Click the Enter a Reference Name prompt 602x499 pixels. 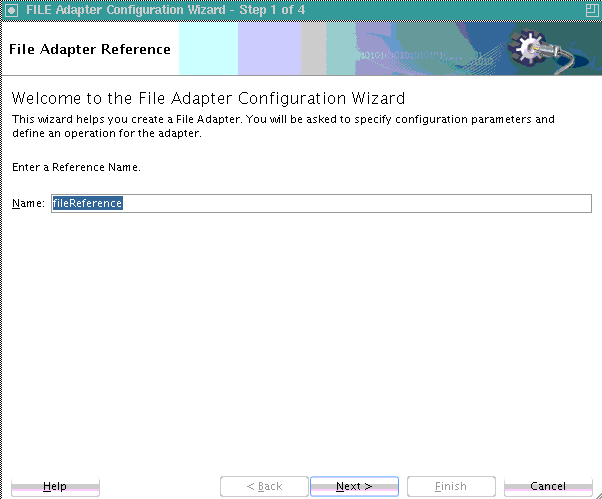76,167
